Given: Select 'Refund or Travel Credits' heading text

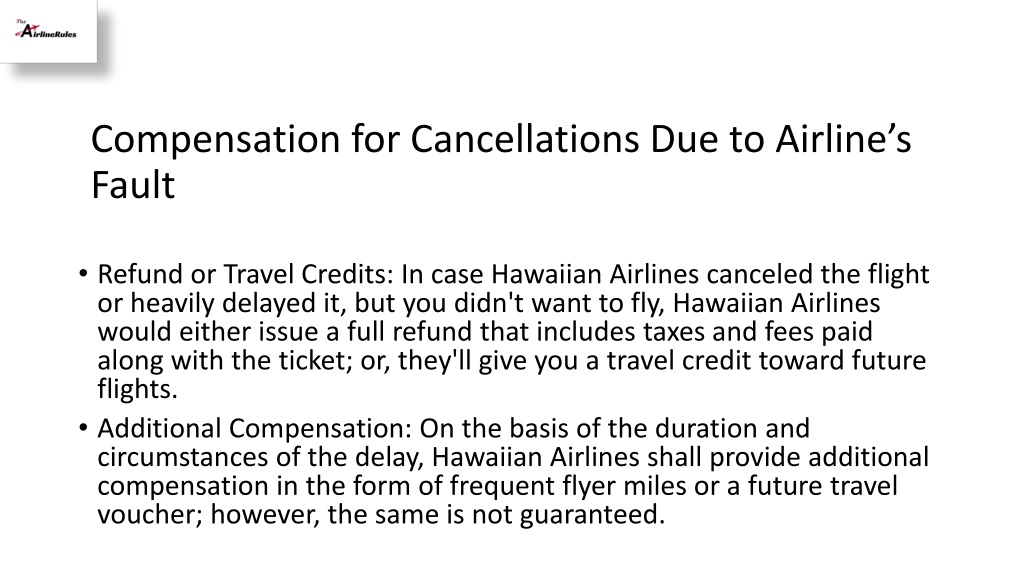Looking at the screenshot, I should [246, 274].
